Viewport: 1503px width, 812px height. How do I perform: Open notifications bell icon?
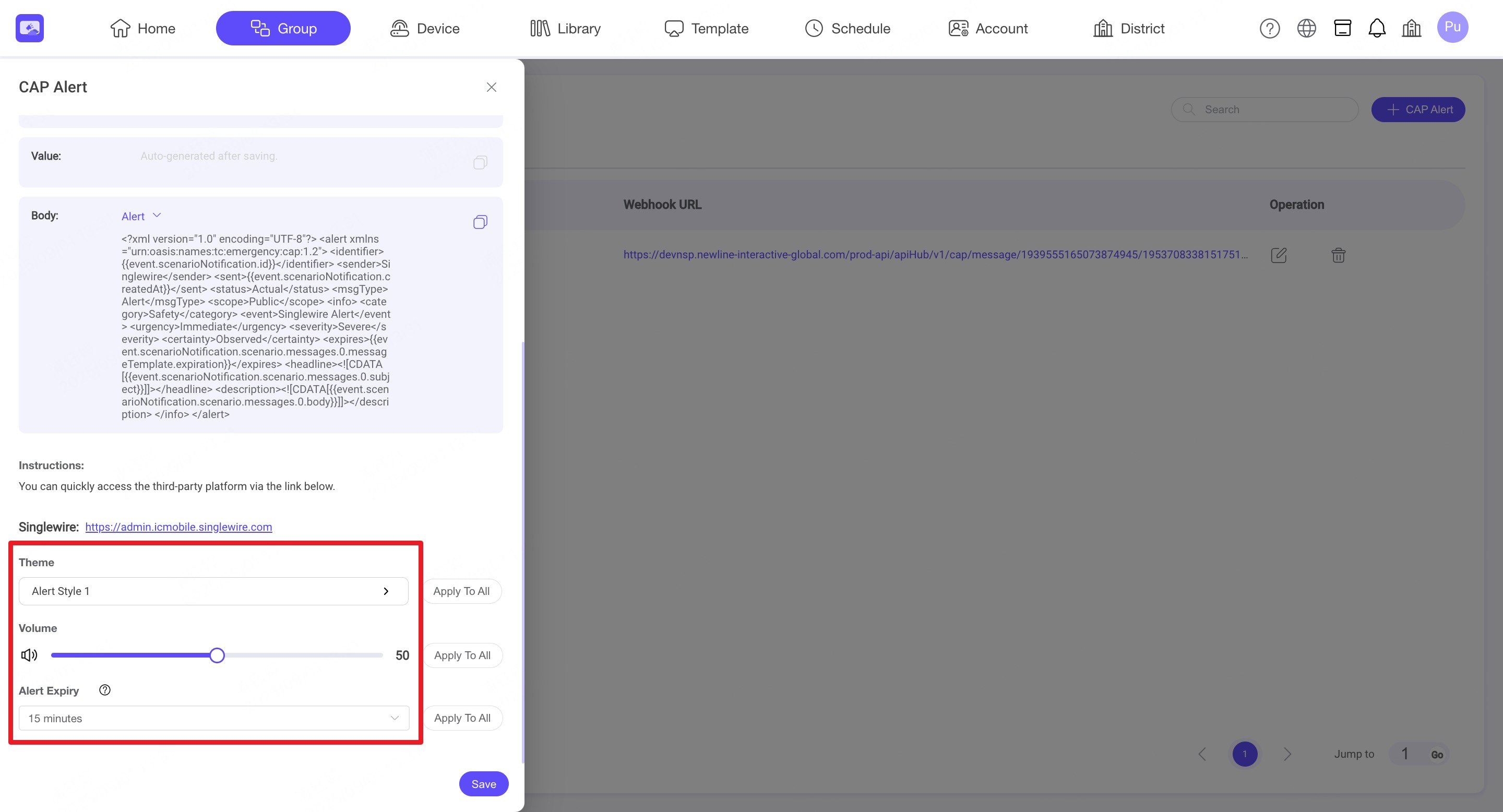[1376, 29]
